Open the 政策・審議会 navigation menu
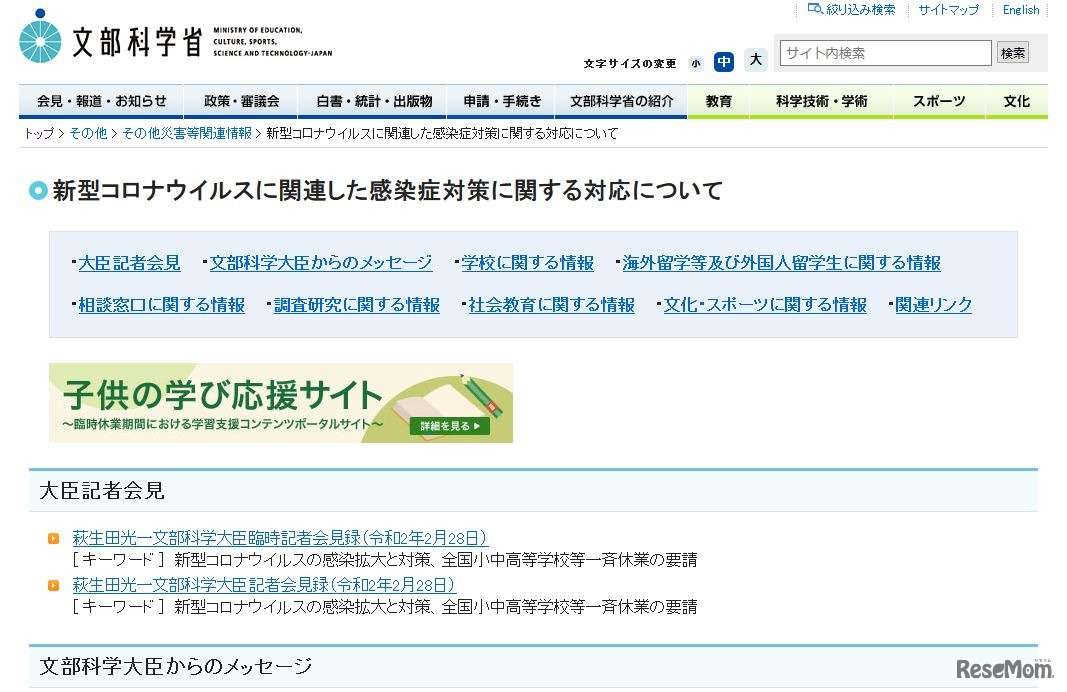Viewport: 1067px width, 692px height. point(243,100)
